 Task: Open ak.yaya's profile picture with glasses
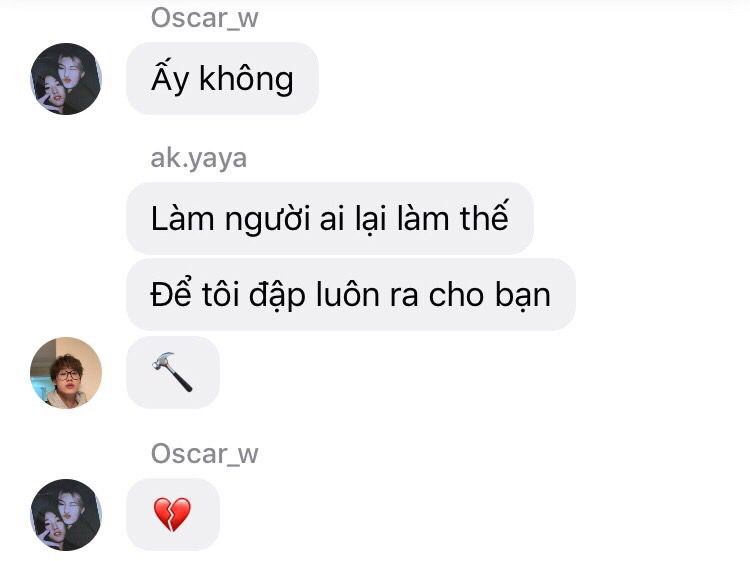tap(66, 373)
